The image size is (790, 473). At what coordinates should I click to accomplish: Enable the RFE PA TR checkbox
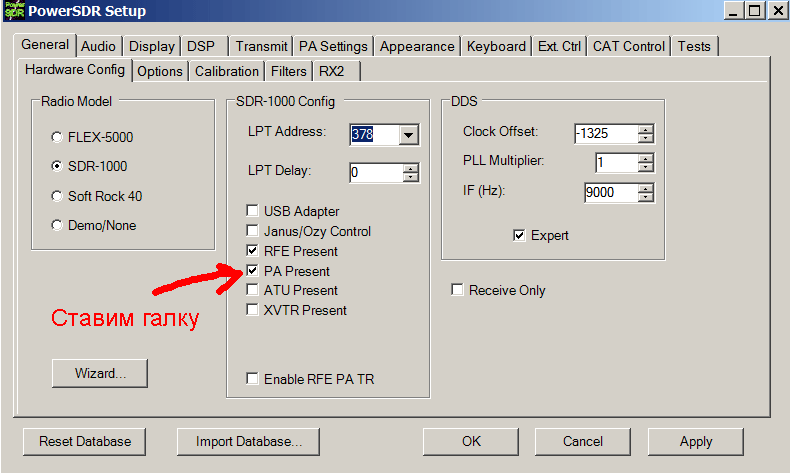tap(254, 379)
